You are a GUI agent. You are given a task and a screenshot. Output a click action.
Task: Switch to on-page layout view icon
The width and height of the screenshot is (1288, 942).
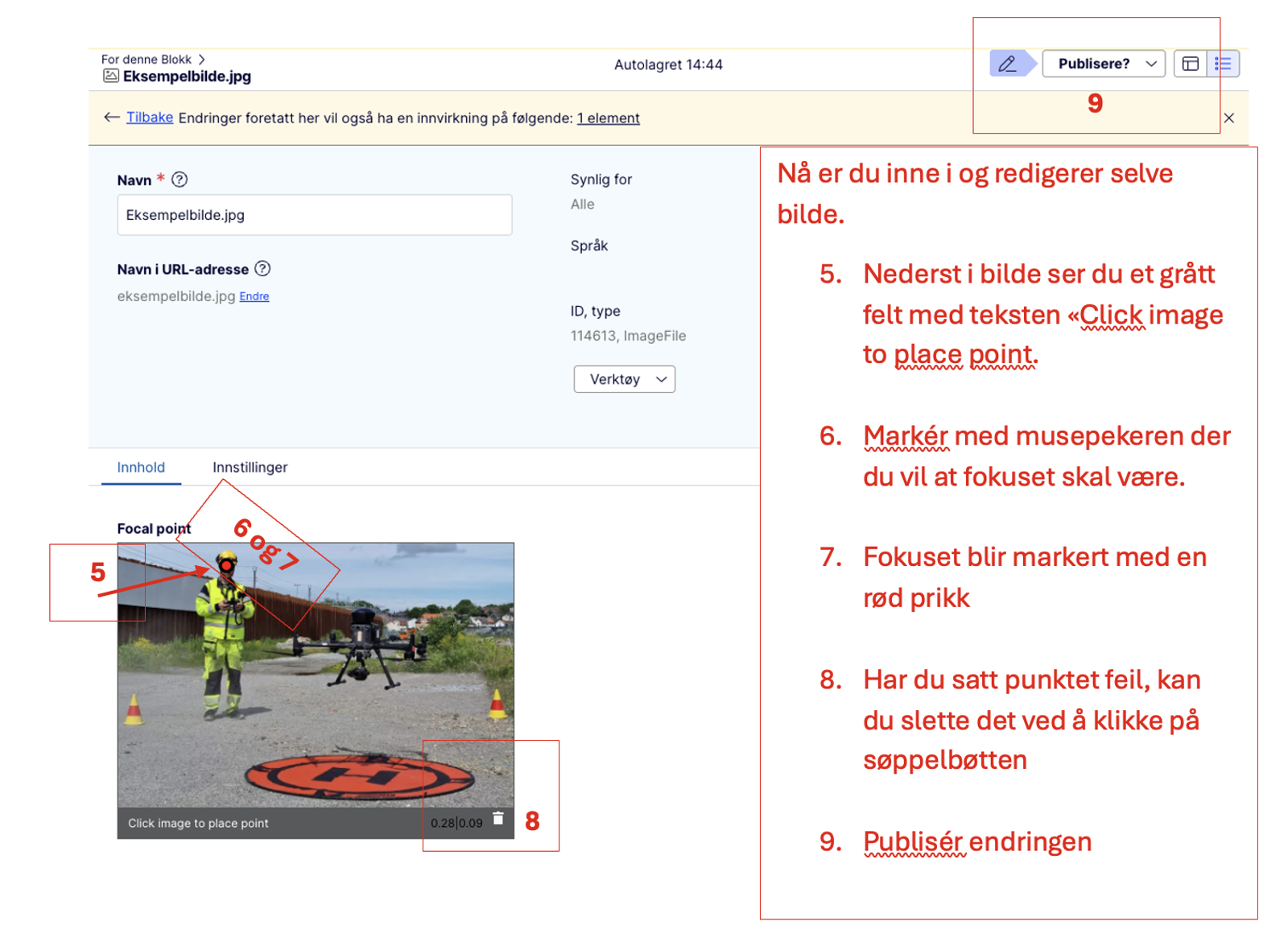(x=1190, y=64)
